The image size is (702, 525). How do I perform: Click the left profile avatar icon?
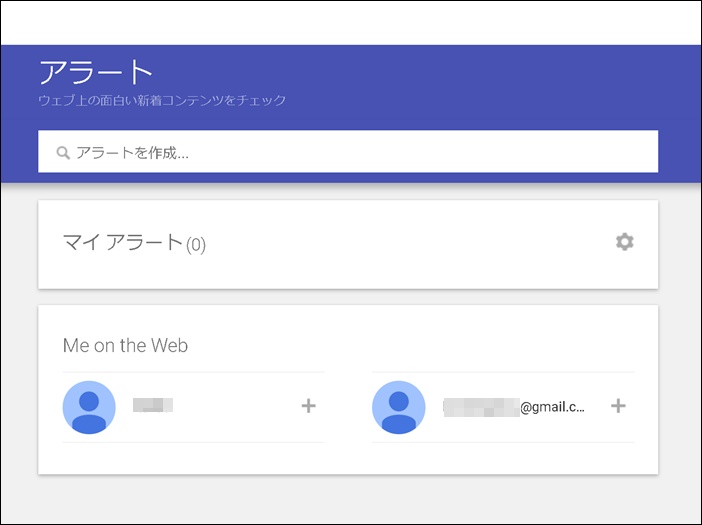pyautogui.click(x=89, y=407)
